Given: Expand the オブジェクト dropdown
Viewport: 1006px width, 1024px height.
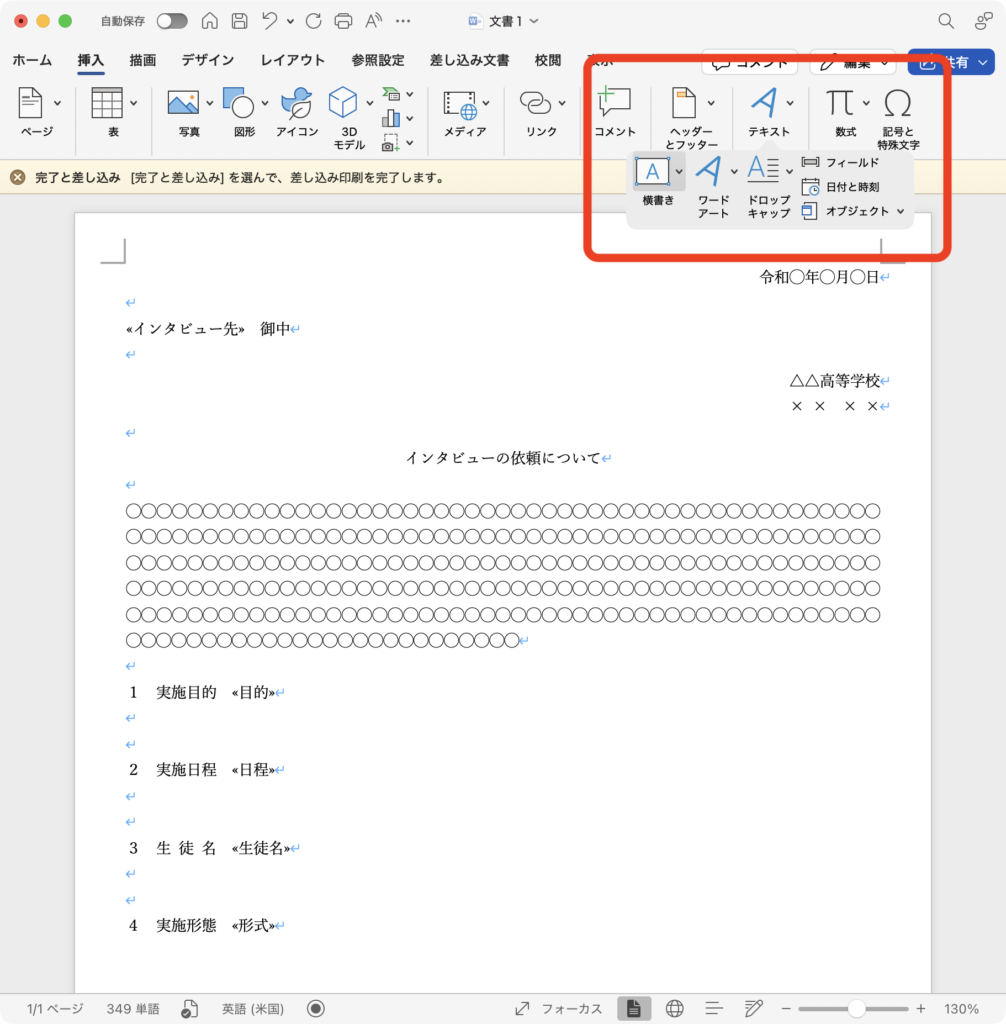Looking at the screenshot, I should (900, 211).
